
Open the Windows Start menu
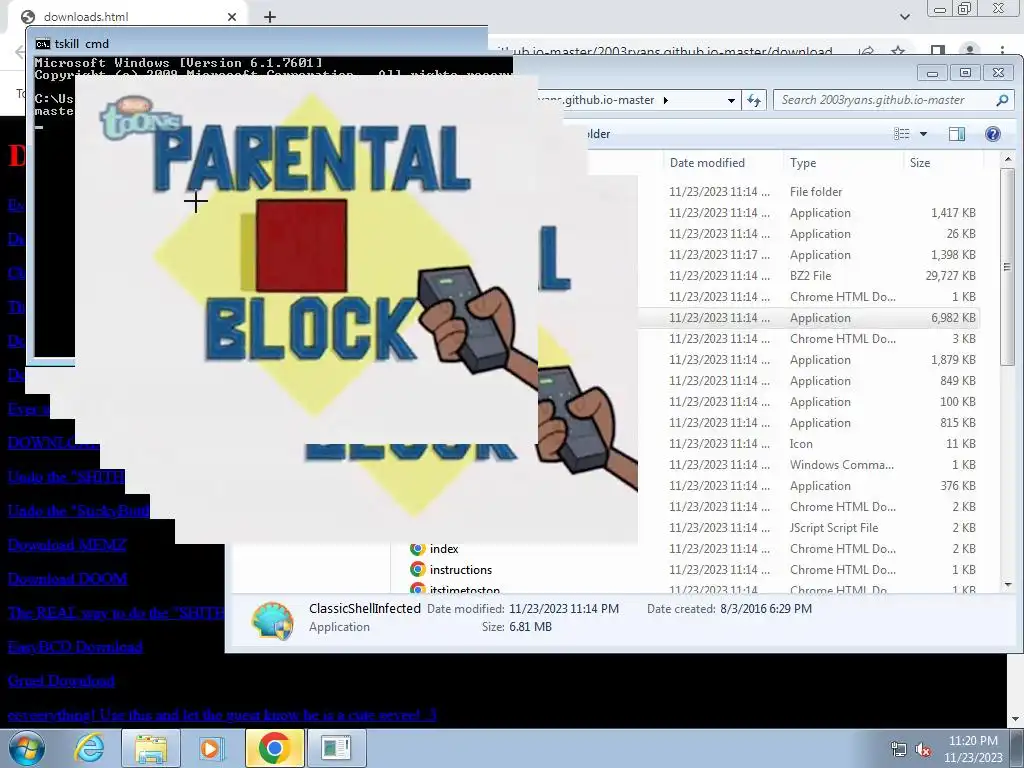[26, 748]
